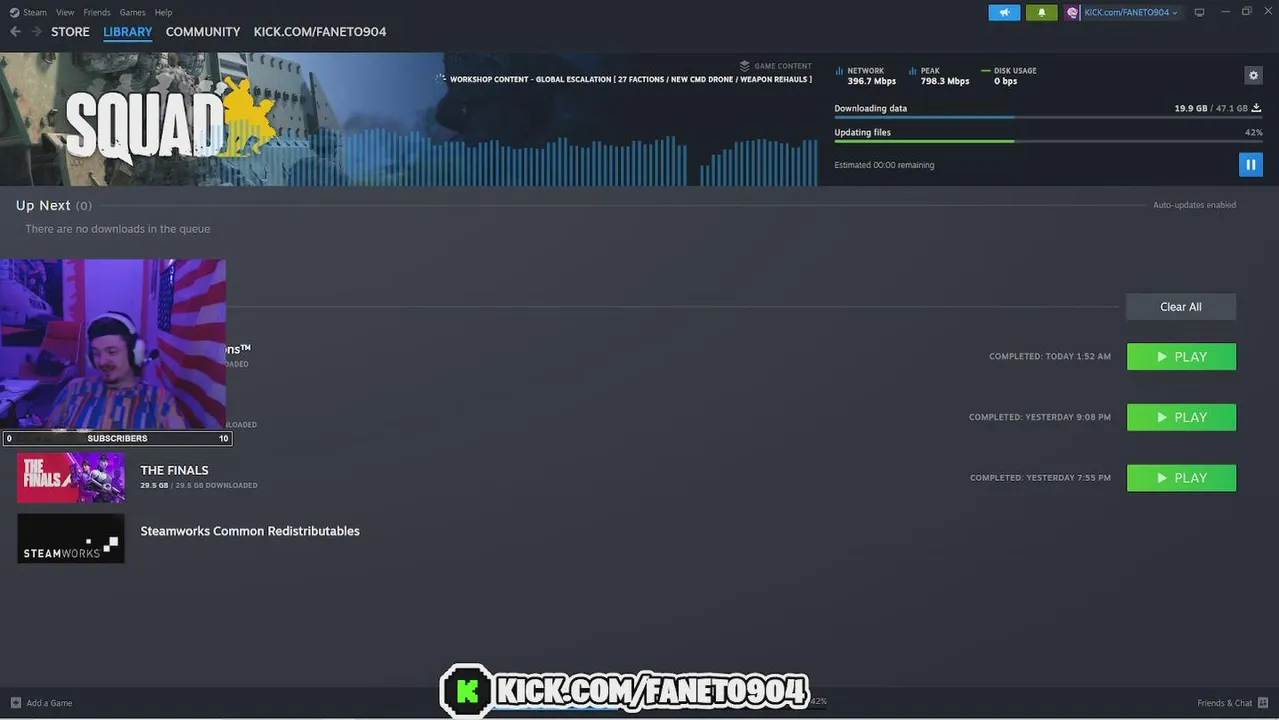Open the View menu
This screenshot has width=1279, height=720.
point(65,12)
